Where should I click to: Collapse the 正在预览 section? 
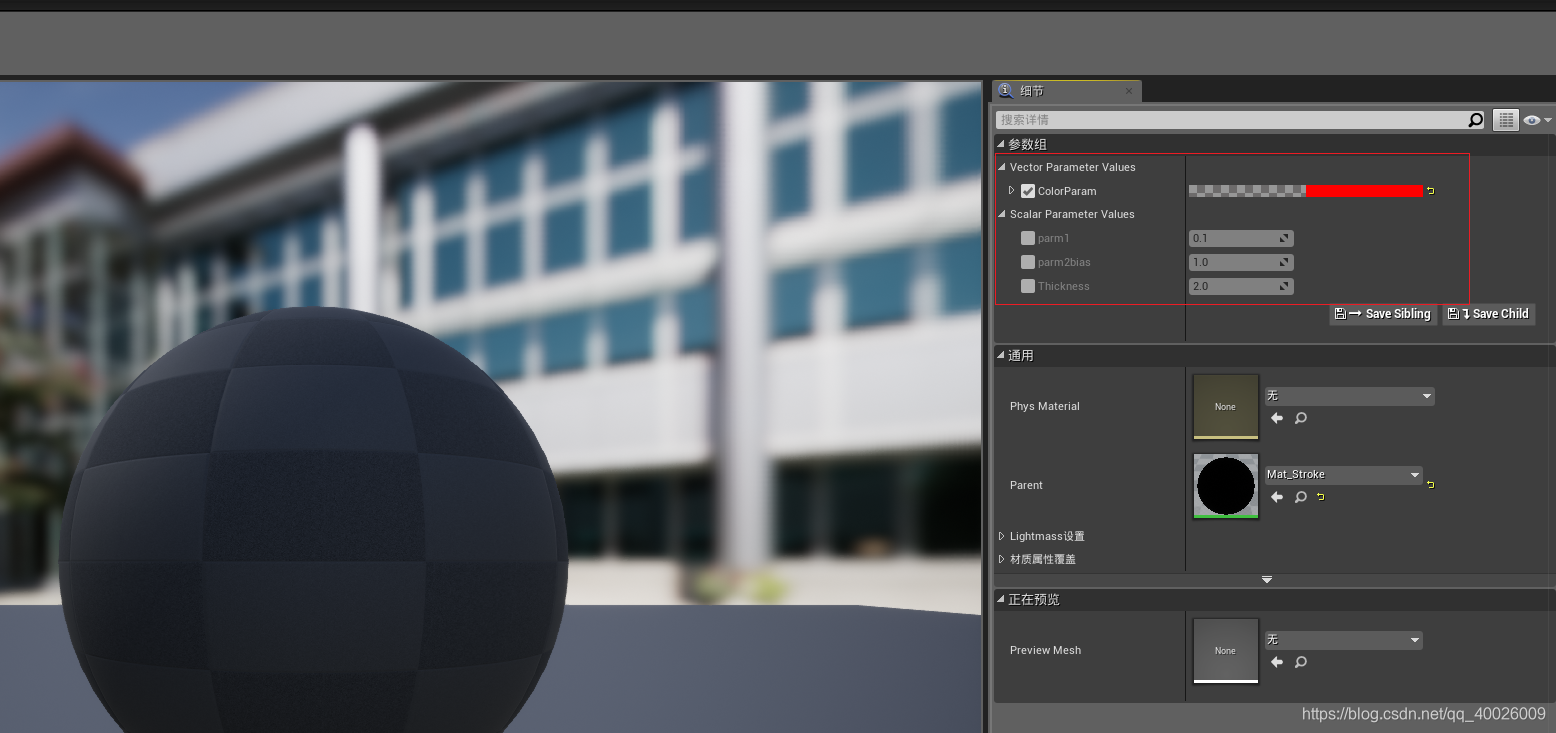pyautogui.click(x=1001, y=600)
